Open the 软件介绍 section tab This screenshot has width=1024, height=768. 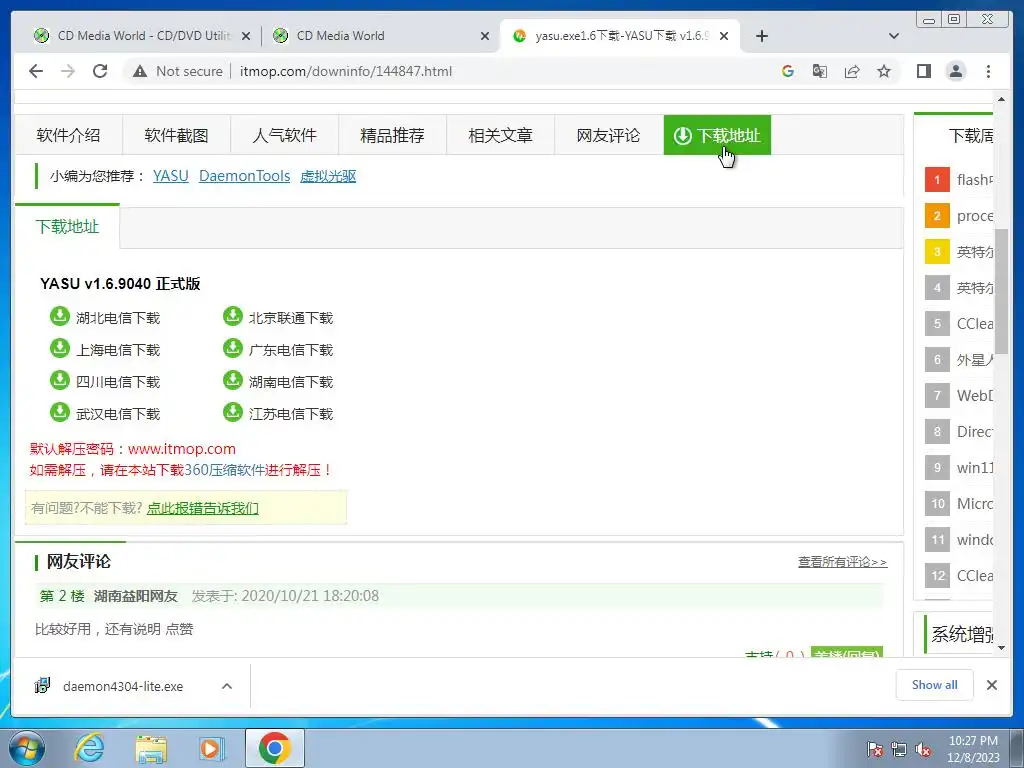pos(69,135)
